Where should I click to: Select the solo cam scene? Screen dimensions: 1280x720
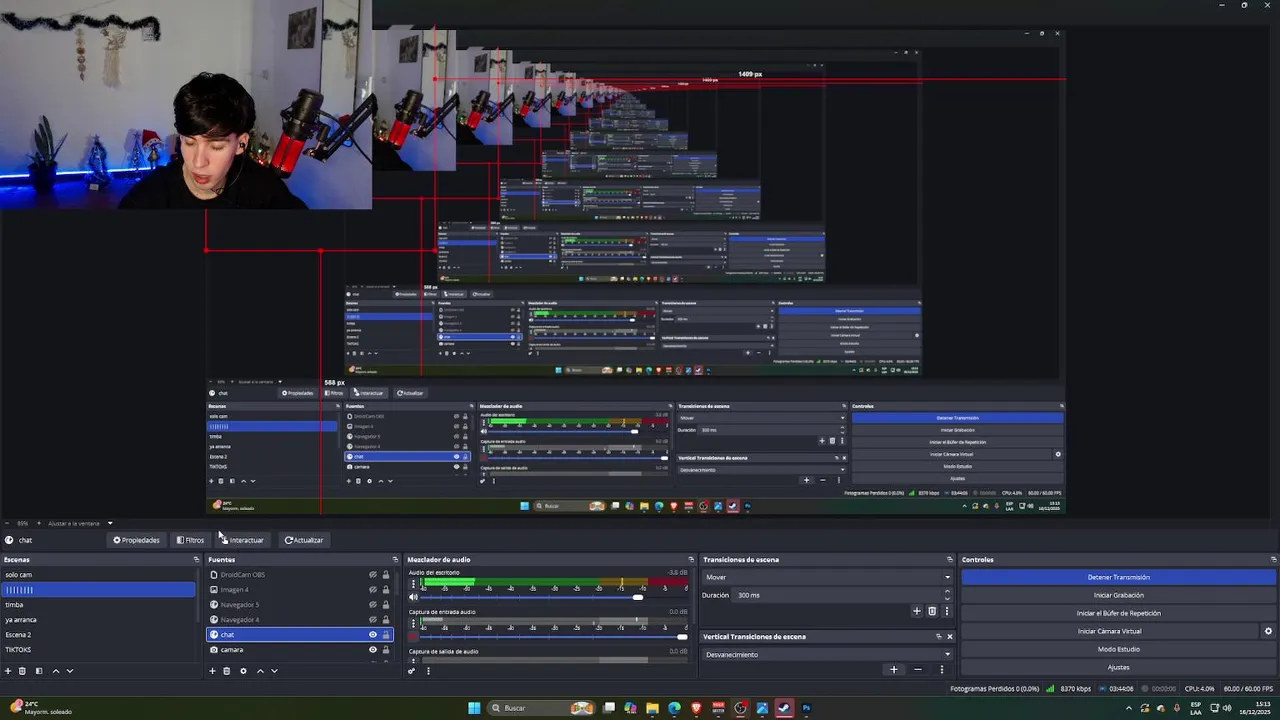coord(98,575)
